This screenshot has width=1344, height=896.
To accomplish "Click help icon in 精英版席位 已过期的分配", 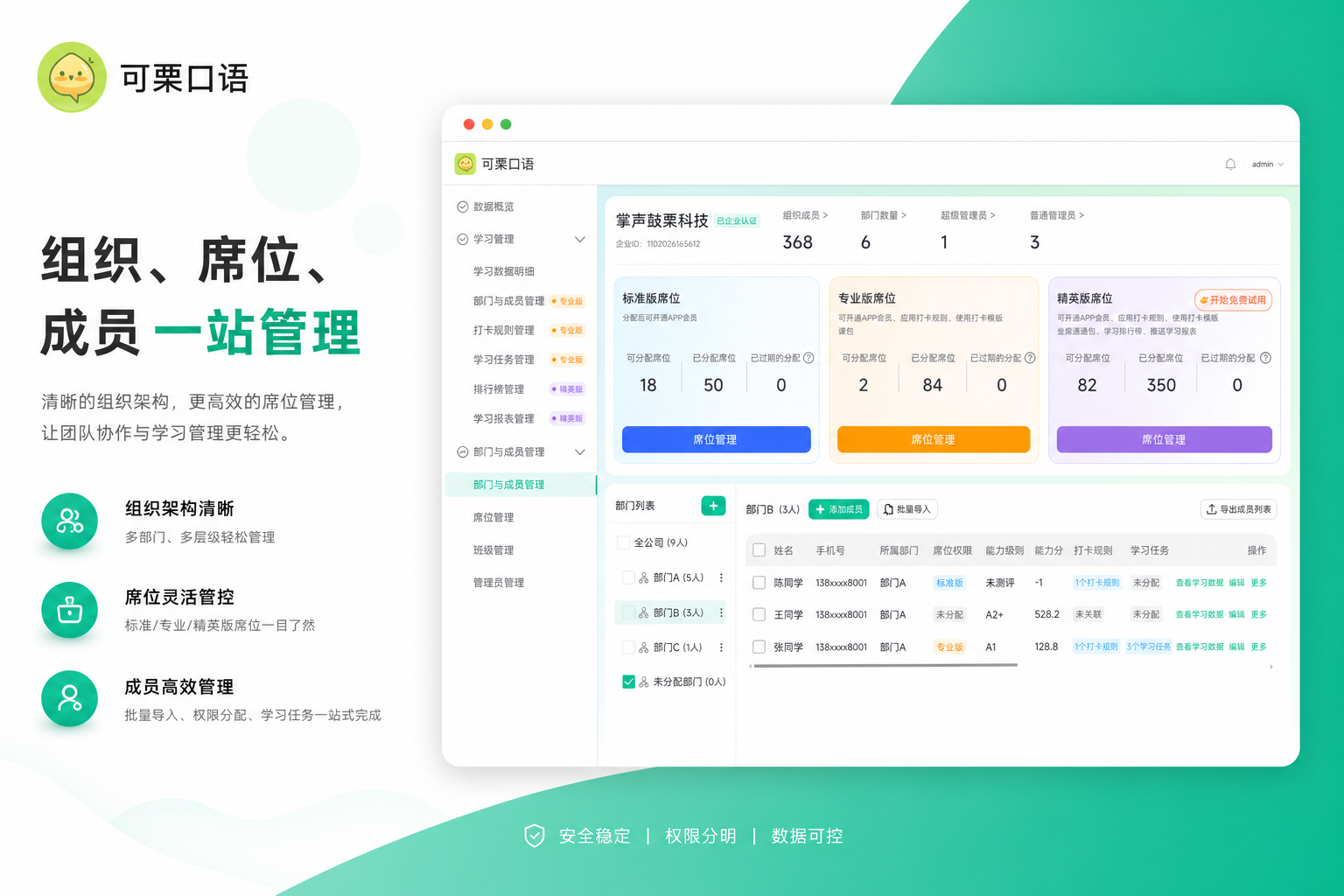I will coord(1265,358).
